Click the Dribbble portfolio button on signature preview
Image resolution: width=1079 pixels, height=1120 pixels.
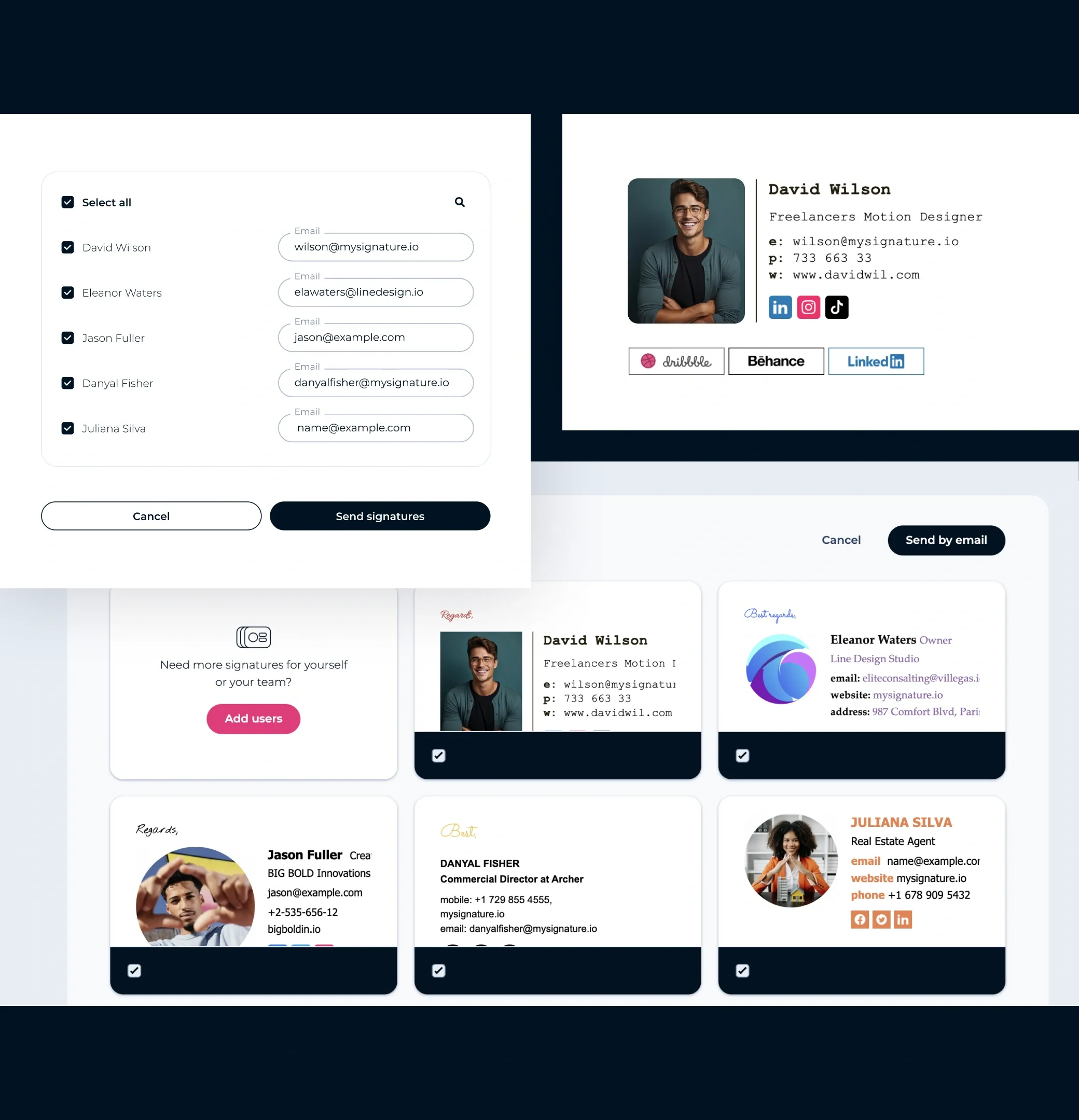[676, 361]
